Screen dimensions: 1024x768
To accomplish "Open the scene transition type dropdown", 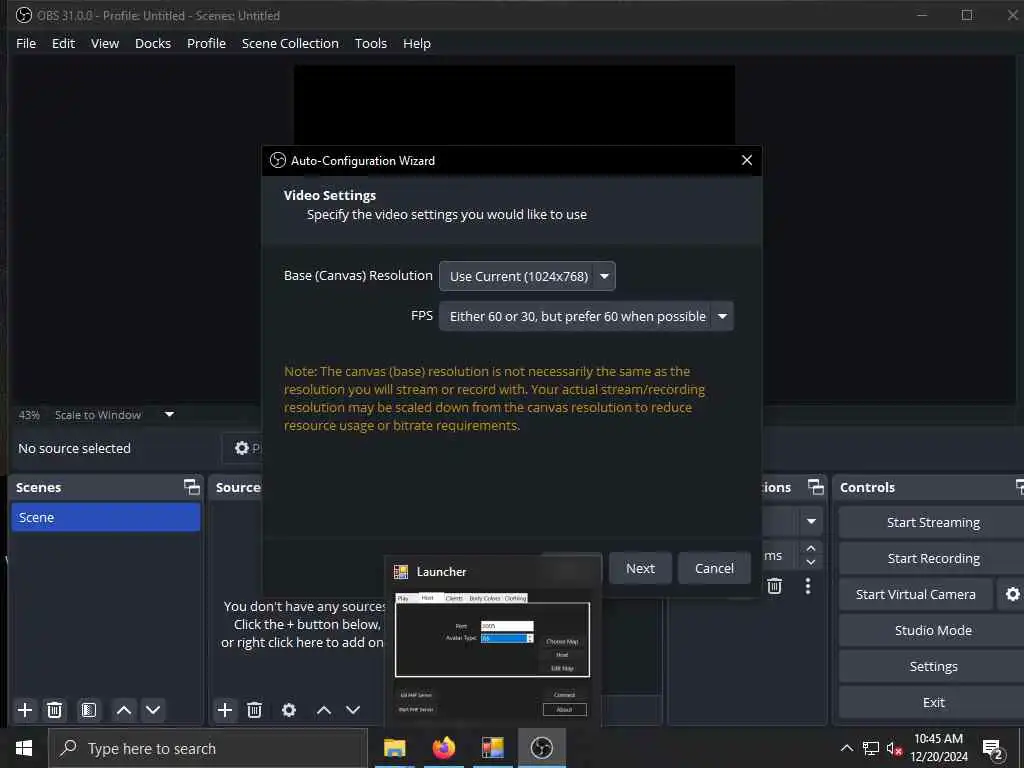I will pyautogui.click(x=811, y=521).
